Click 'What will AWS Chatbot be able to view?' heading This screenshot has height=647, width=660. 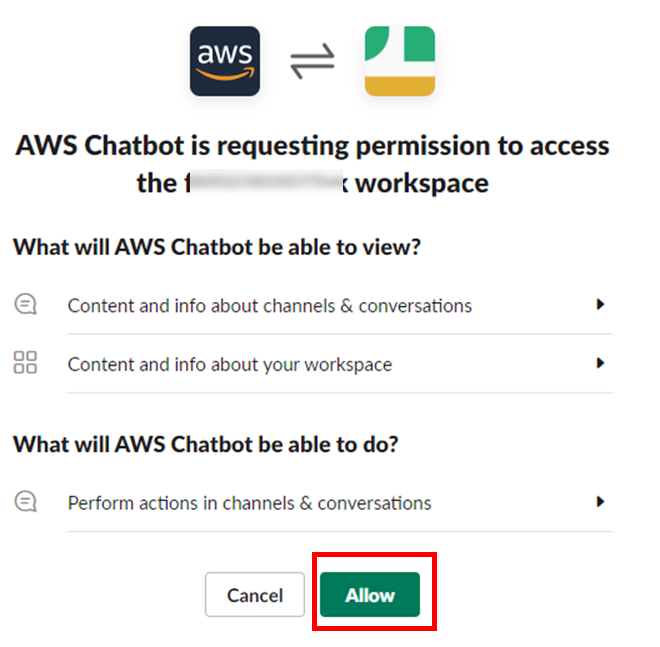[x=217, y=247]
